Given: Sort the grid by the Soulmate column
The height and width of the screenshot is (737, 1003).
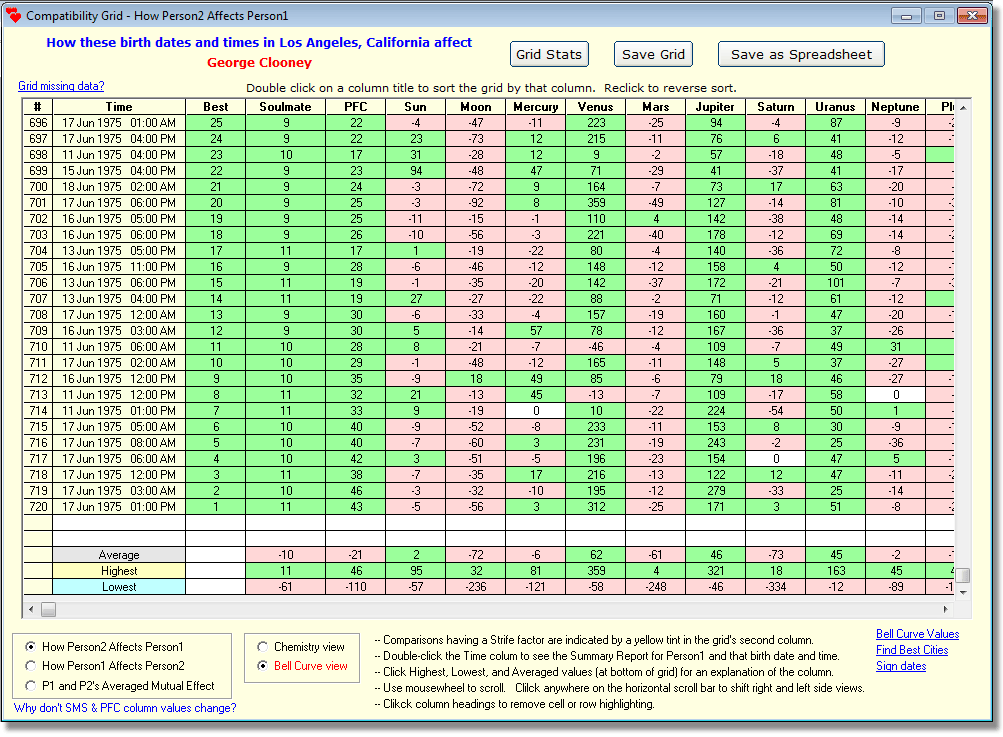Looking at the screenshot, I should (x=285, y=106).
